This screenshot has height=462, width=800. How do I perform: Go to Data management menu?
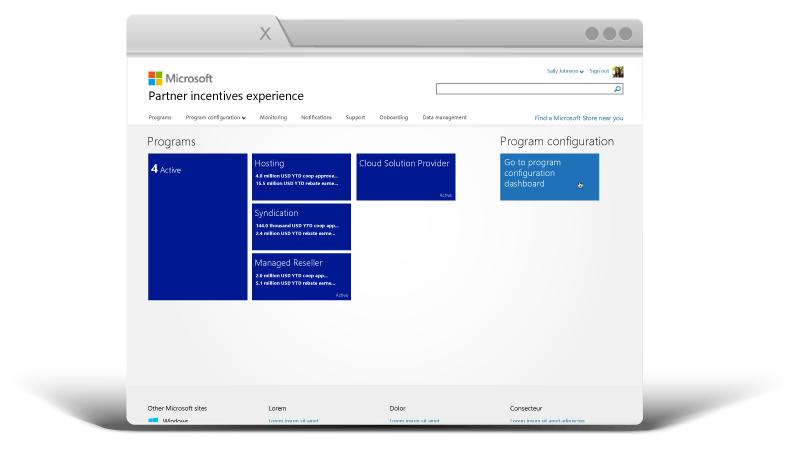444,117
